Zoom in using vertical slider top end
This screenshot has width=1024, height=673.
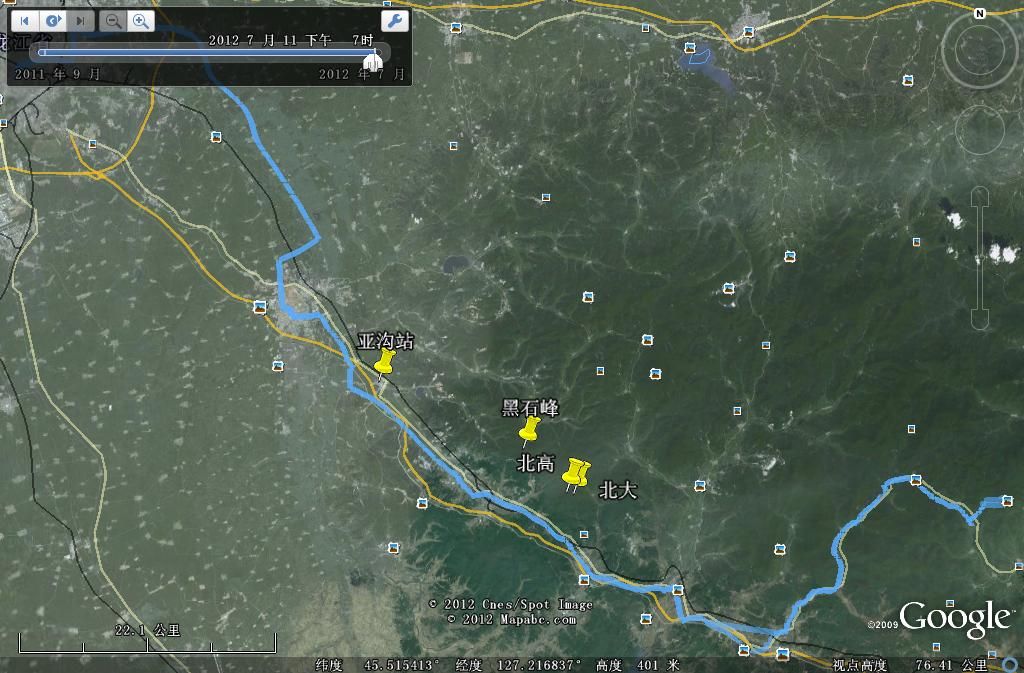point(980,196)
